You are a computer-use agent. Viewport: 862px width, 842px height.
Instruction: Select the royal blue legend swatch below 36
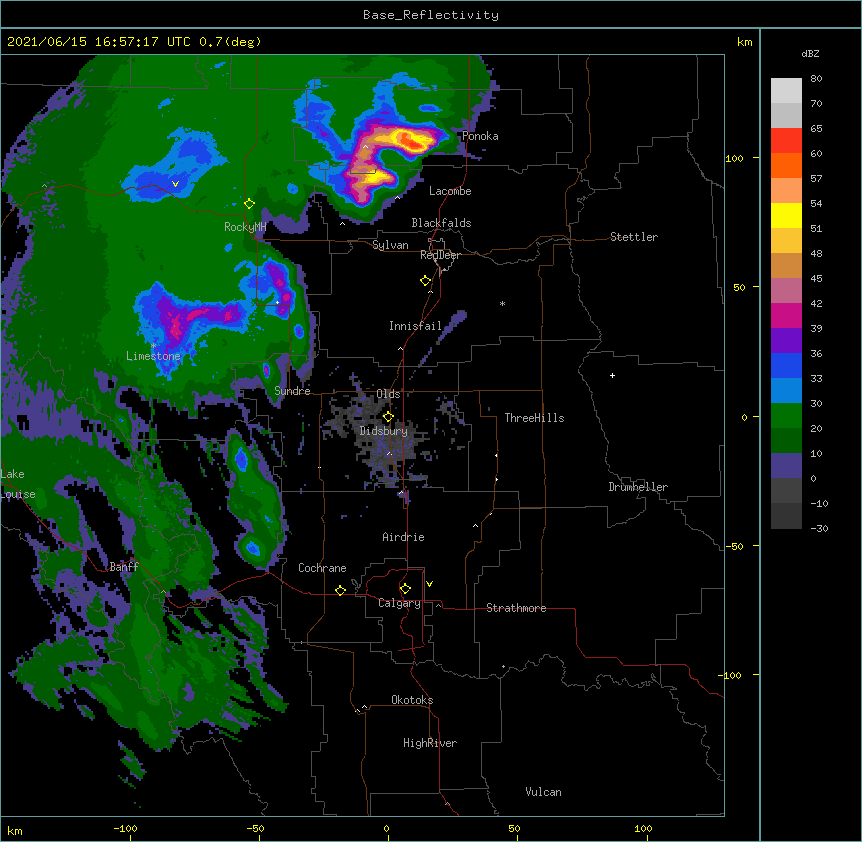(786, 365)
